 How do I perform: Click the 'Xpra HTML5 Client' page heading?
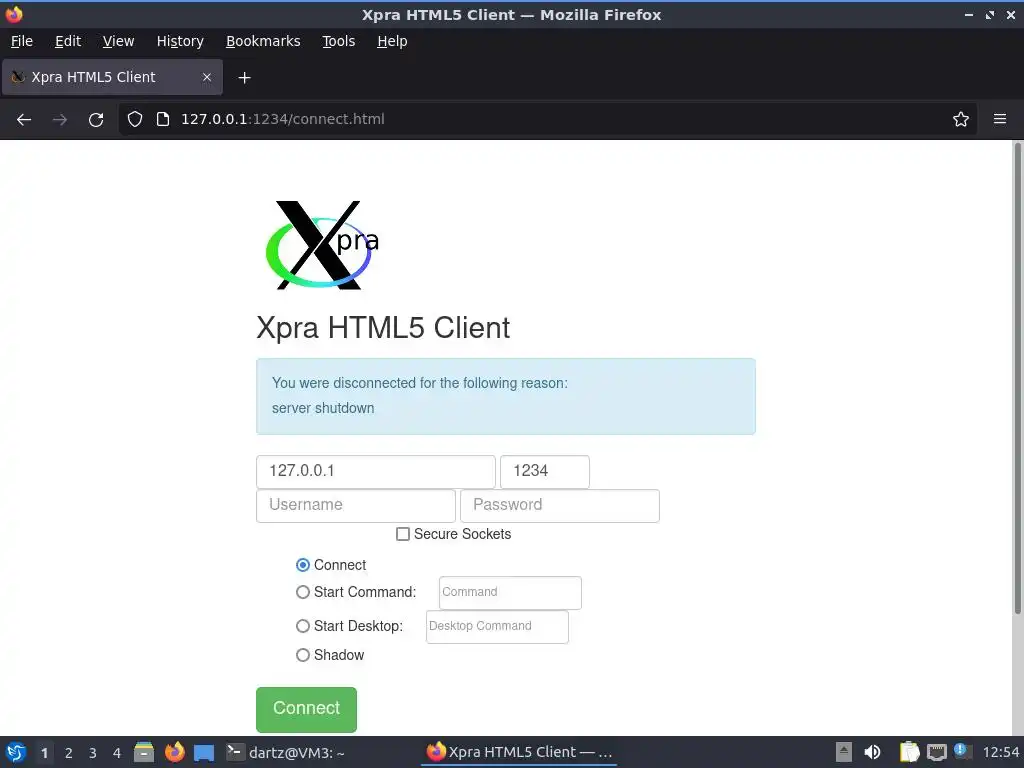383,328
